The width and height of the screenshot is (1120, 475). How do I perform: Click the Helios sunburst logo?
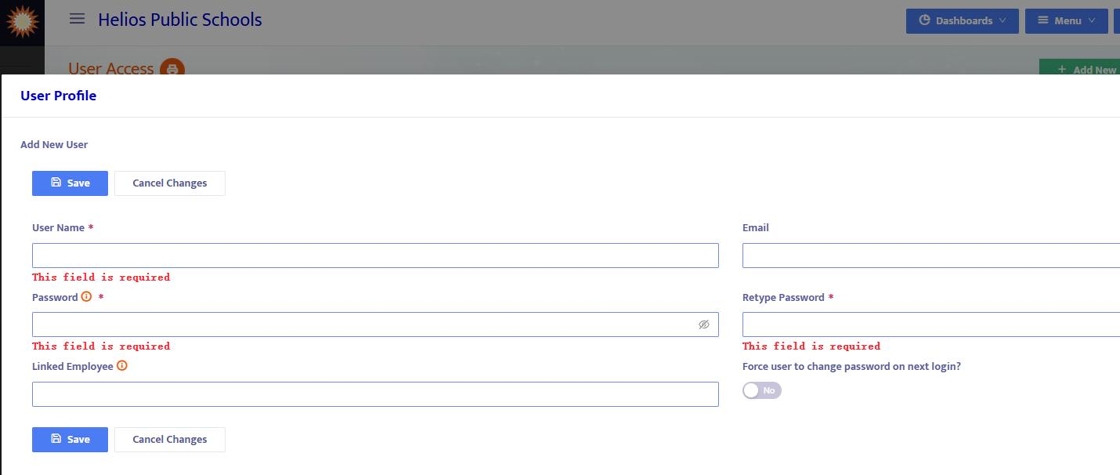[x=22, y=21]
